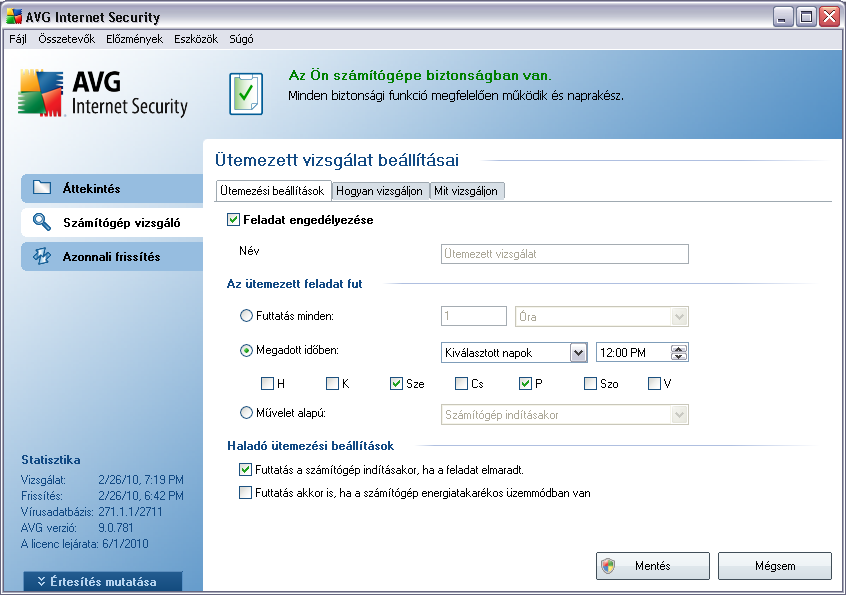Click the Név text field
Image resolution: width=846 pixels, height=595 pixels.
click(x=565, y=254)
